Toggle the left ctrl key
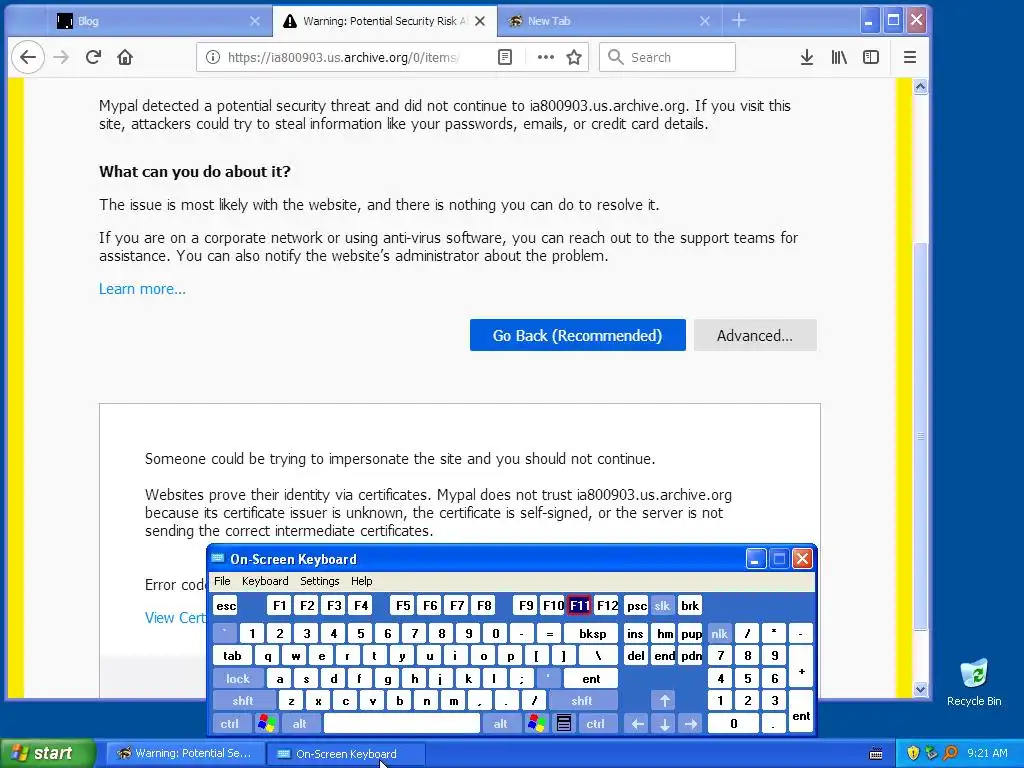1024x768 pixels. pos(229,724)
